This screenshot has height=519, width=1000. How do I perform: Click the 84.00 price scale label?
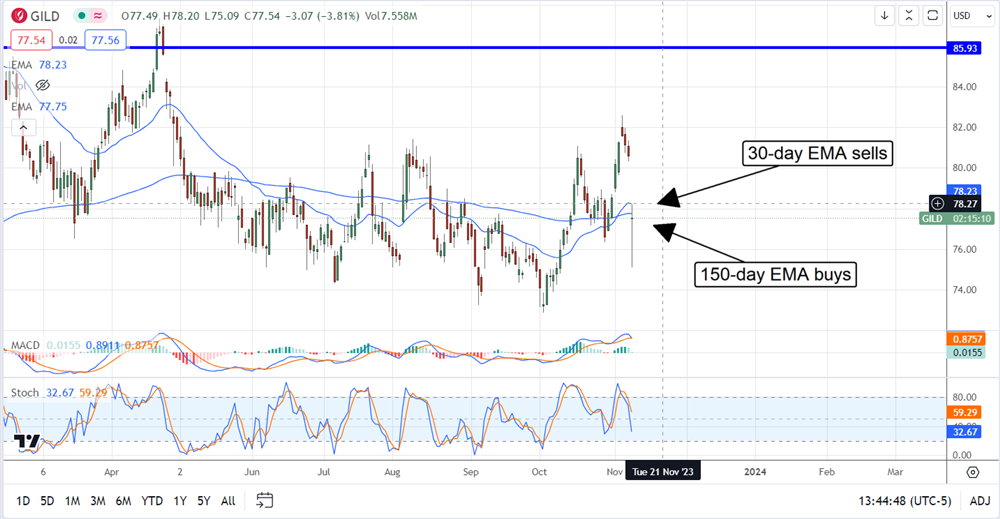964,87
